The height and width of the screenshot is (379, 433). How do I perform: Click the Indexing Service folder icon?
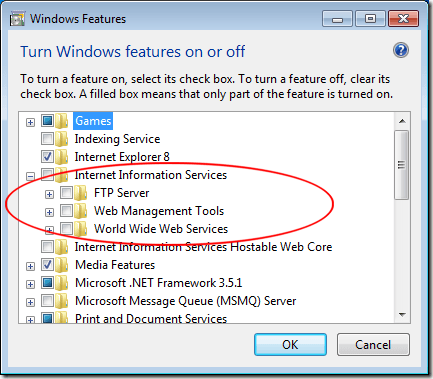(62, 139)
